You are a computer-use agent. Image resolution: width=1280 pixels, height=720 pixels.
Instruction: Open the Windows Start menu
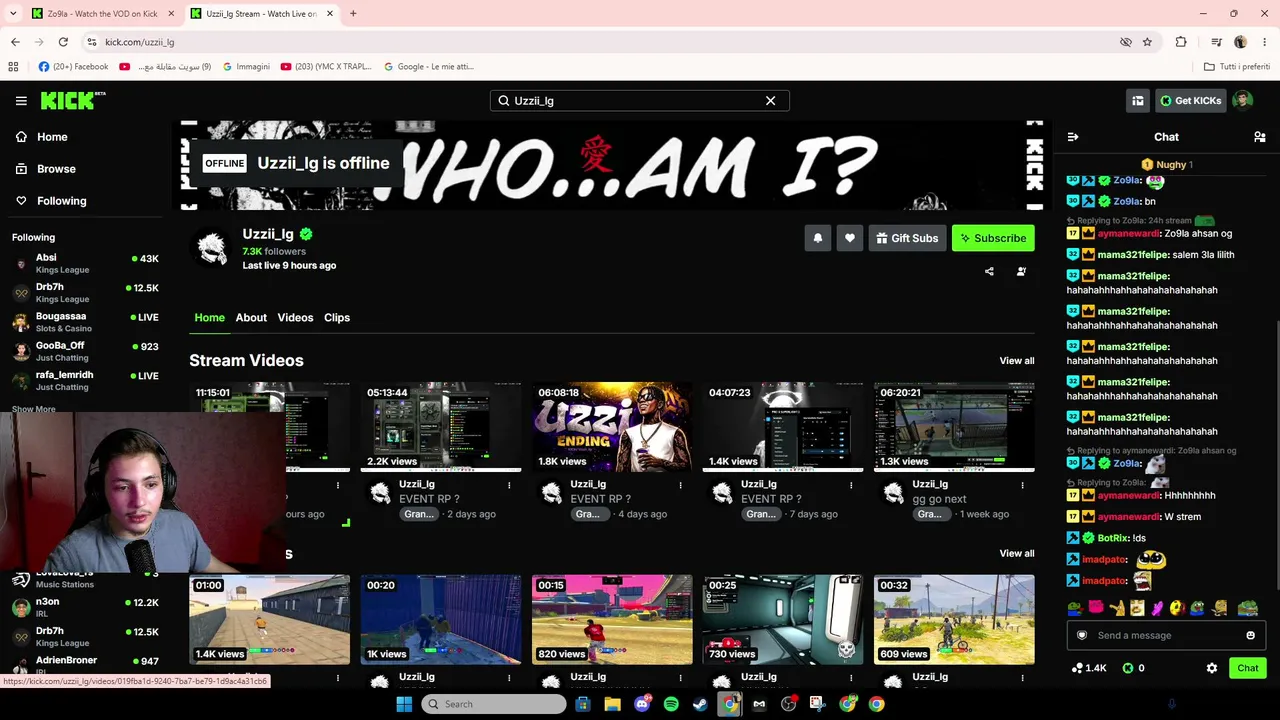[404, 704]
